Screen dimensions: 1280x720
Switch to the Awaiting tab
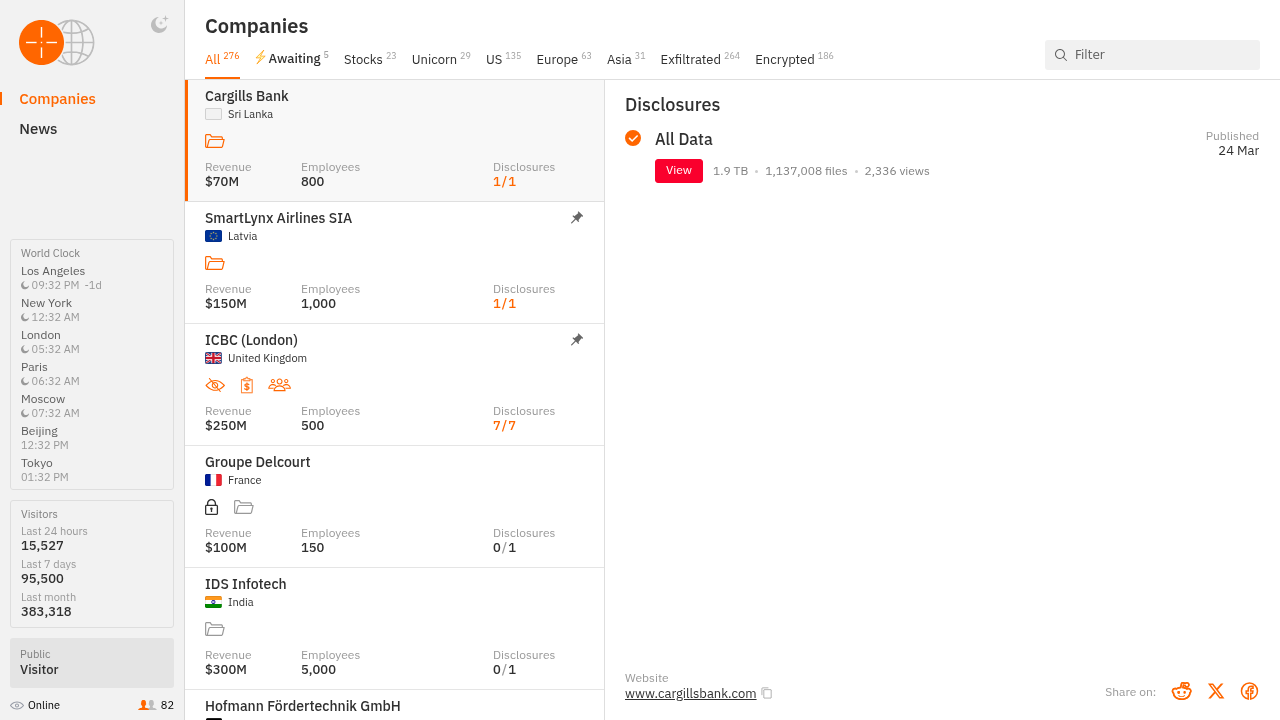[x=291, y=59]
